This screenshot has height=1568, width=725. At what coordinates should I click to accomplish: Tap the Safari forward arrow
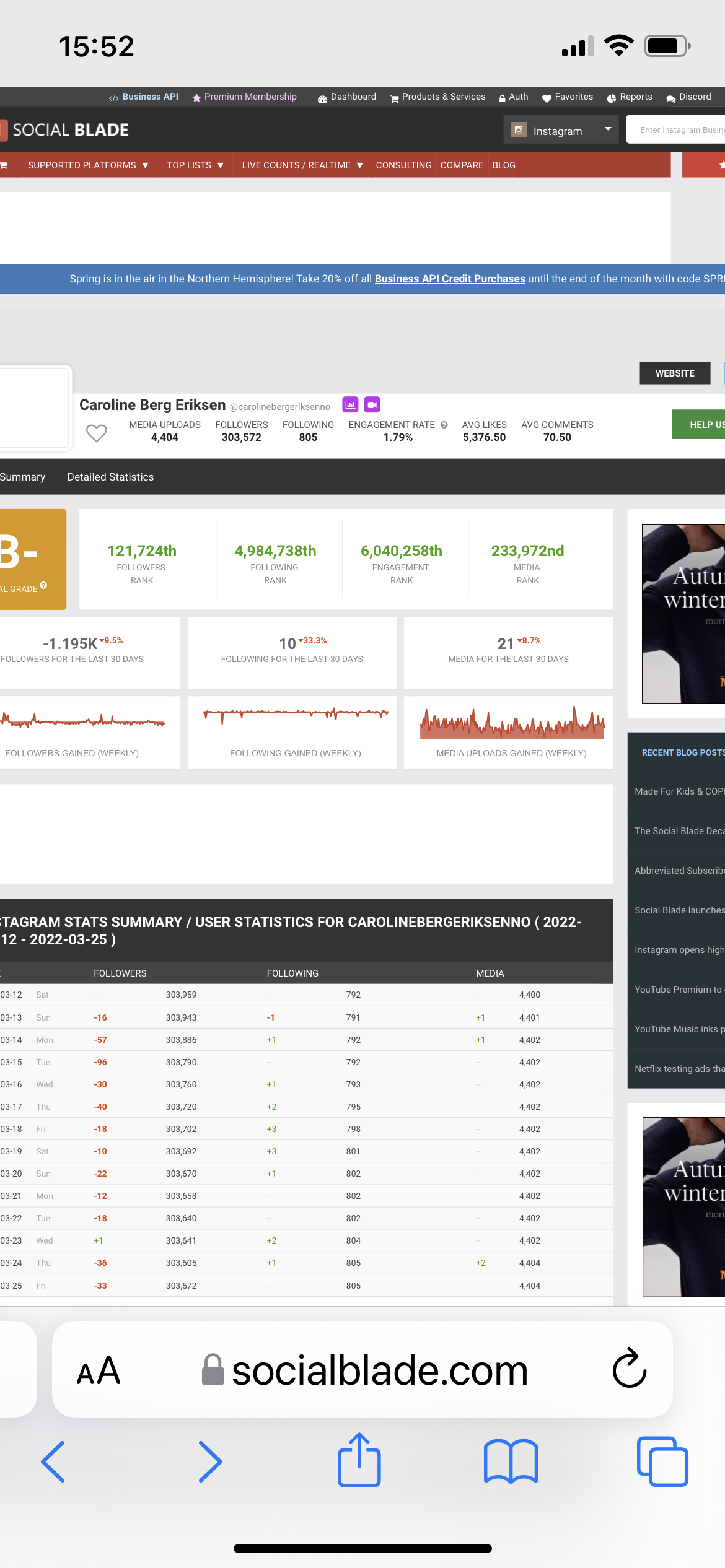pos(210,1461)
